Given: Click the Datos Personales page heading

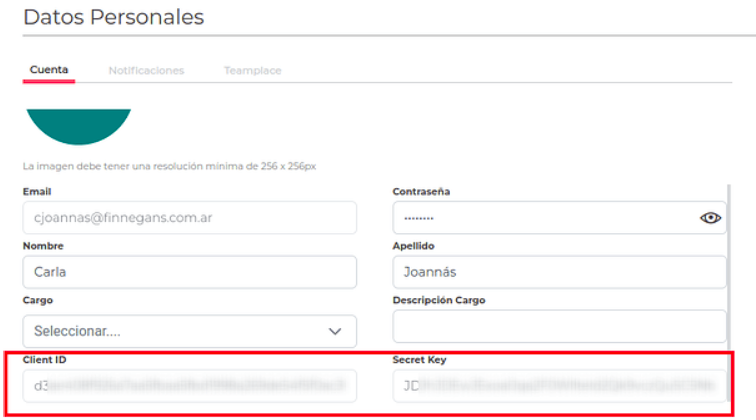Looking at the screenshot, I should [x=113, y=17].
